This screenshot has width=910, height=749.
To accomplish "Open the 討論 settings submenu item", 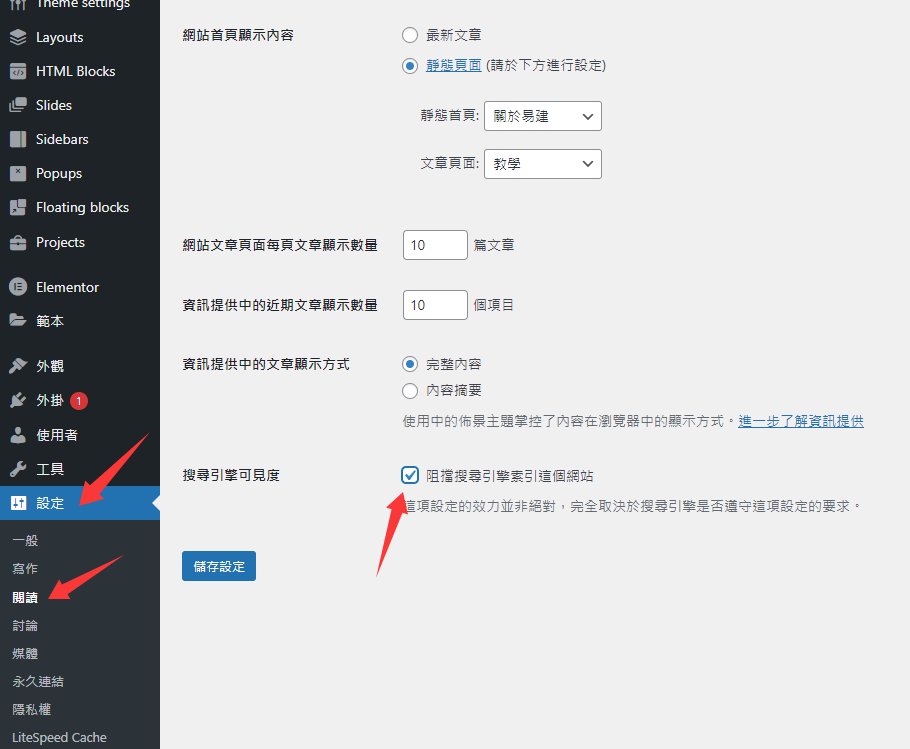I will click(26, 625).
